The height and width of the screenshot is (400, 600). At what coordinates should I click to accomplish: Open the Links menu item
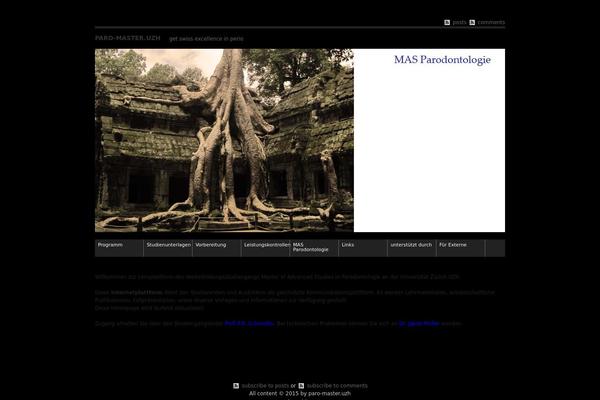pyautogui.click(x=363, y=248)
